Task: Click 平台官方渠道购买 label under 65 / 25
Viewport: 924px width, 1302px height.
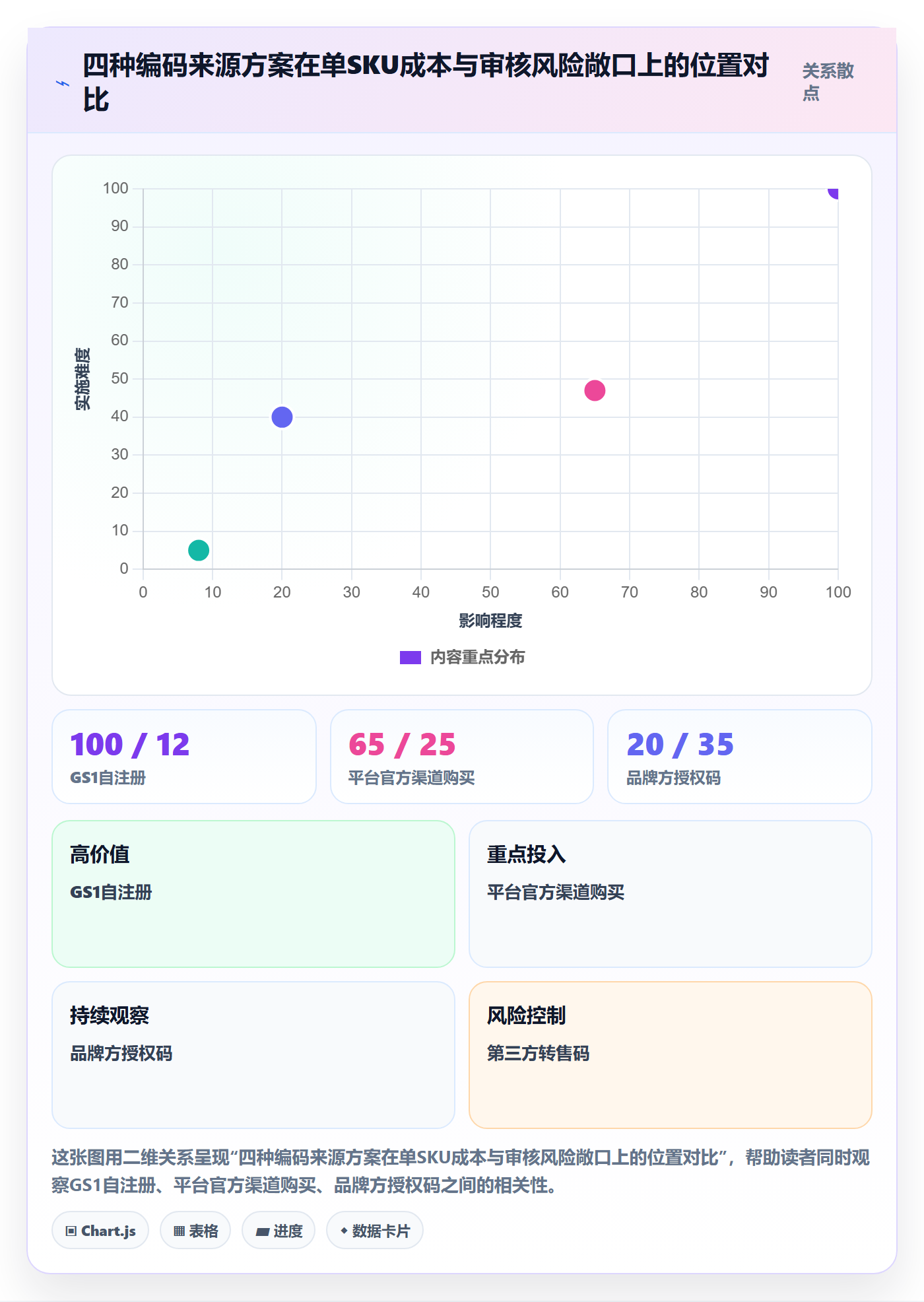Action: 411,778
